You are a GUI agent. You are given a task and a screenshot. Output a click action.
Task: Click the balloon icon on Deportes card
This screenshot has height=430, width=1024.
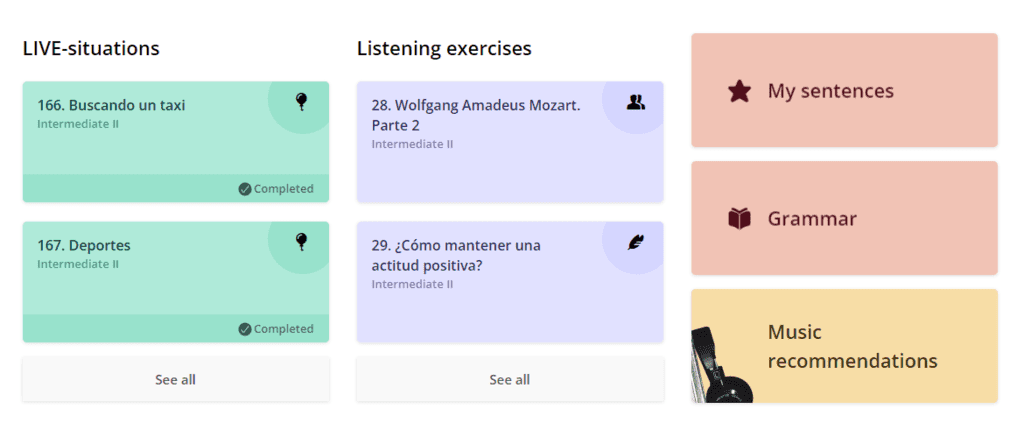(x=301, y=241)
